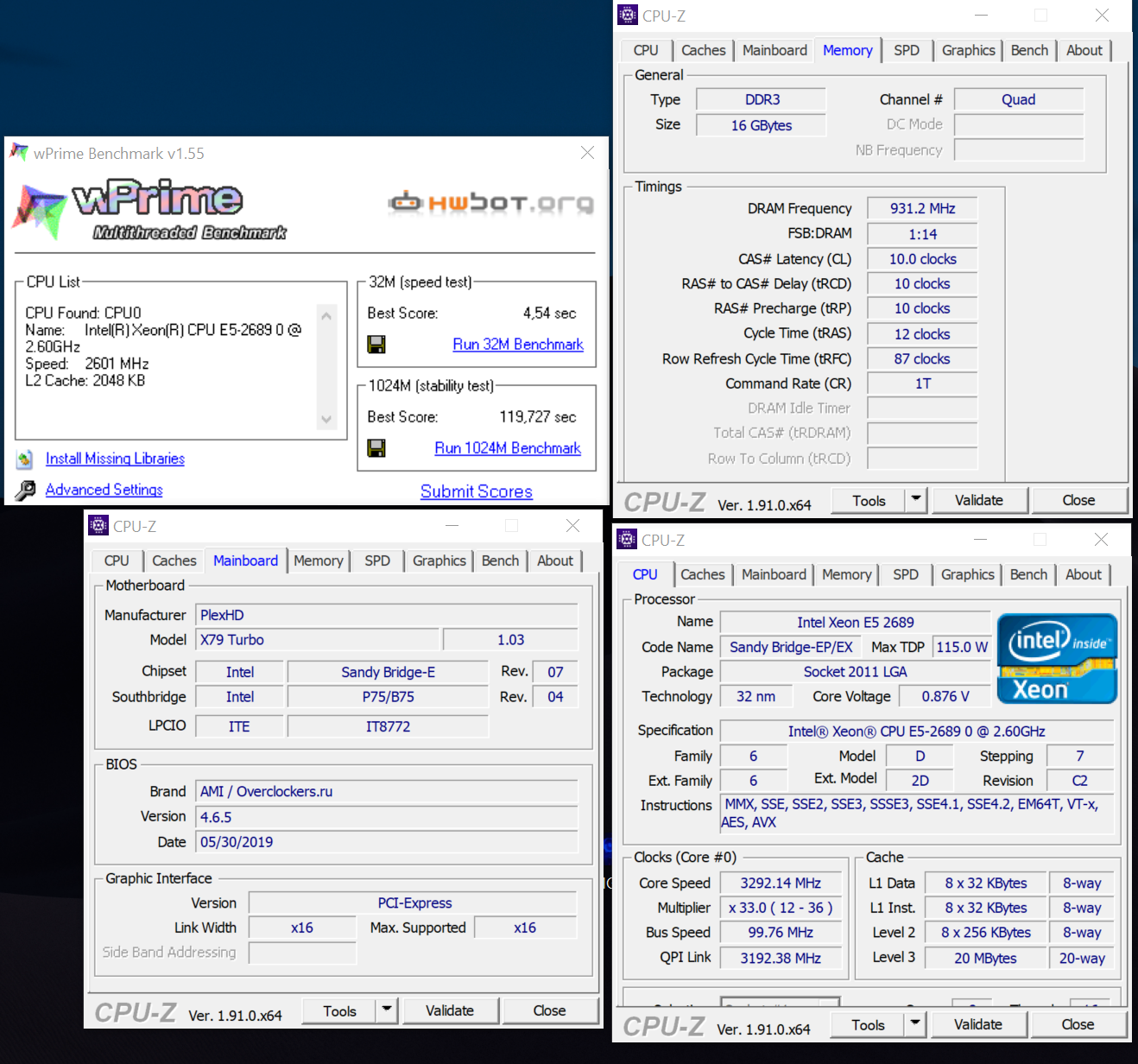Image resolution: width=1138 pixels, height=1064 pixels.
Task: Open the Install Missing Libraries link
Action: point(115,459)
